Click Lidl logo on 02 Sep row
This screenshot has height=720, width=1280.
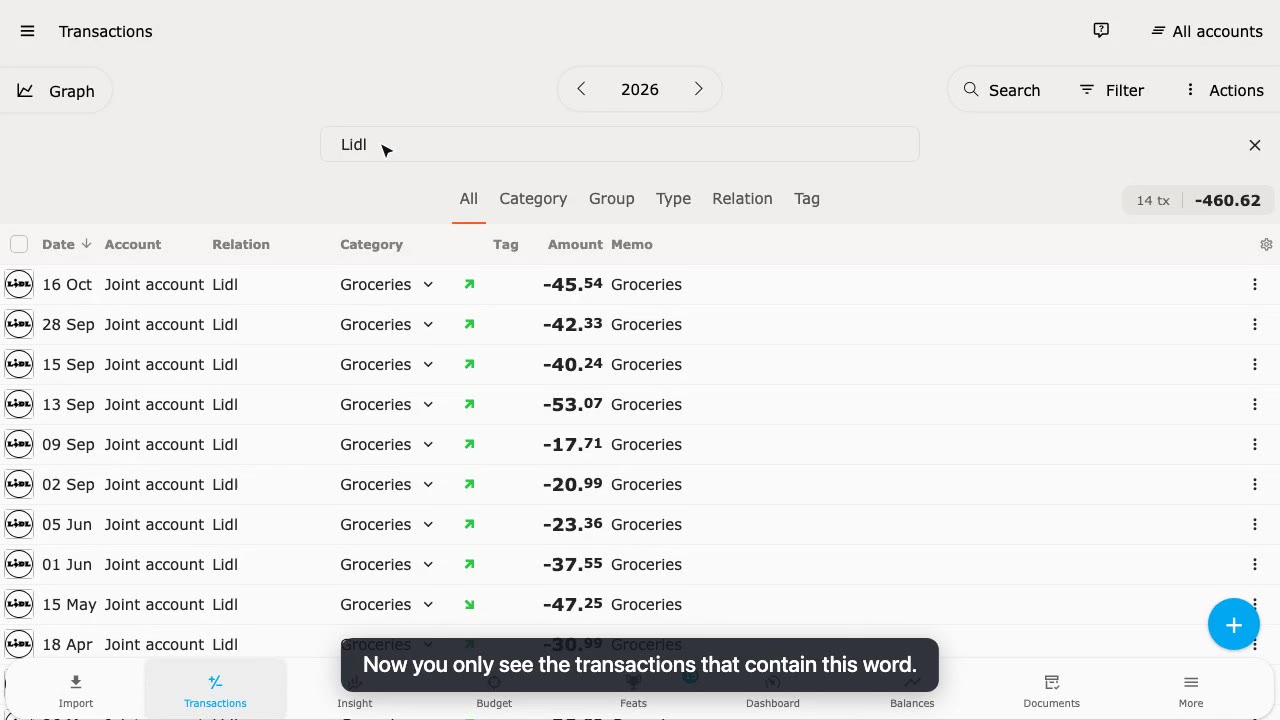tap(19, 484)
